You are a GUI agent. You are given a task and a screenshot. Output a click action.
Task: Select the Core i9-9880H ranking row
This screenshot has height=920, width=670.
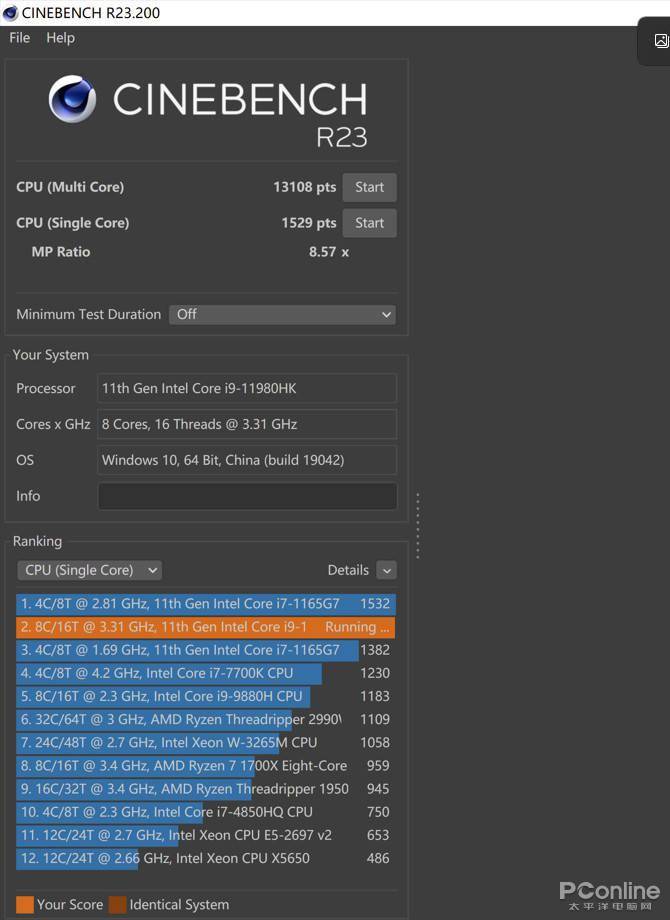coord(206,696)
